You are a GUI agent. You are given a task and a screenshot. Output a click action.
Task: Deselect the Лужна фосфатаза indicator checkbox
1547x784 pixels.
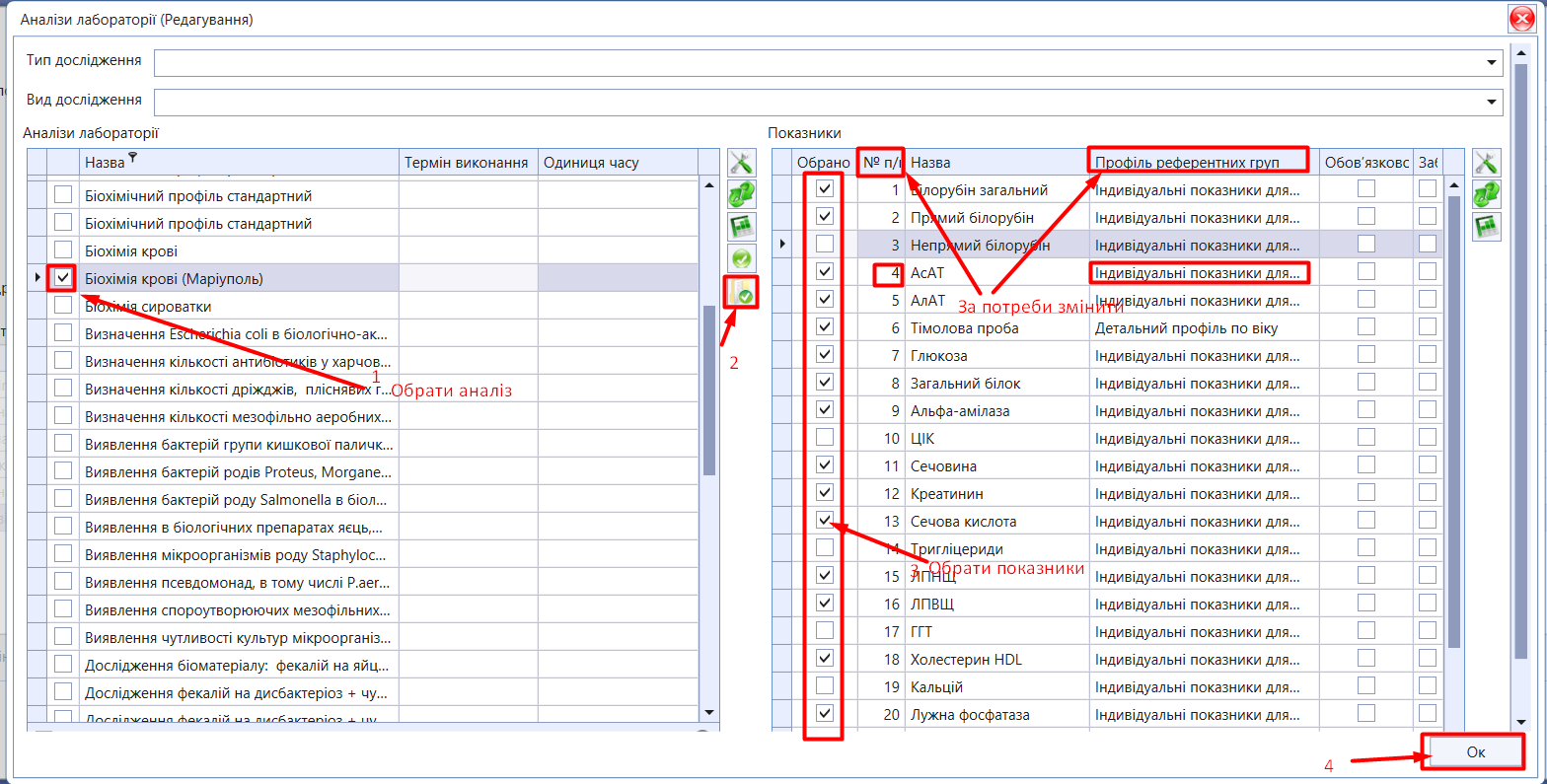point(825,713)
